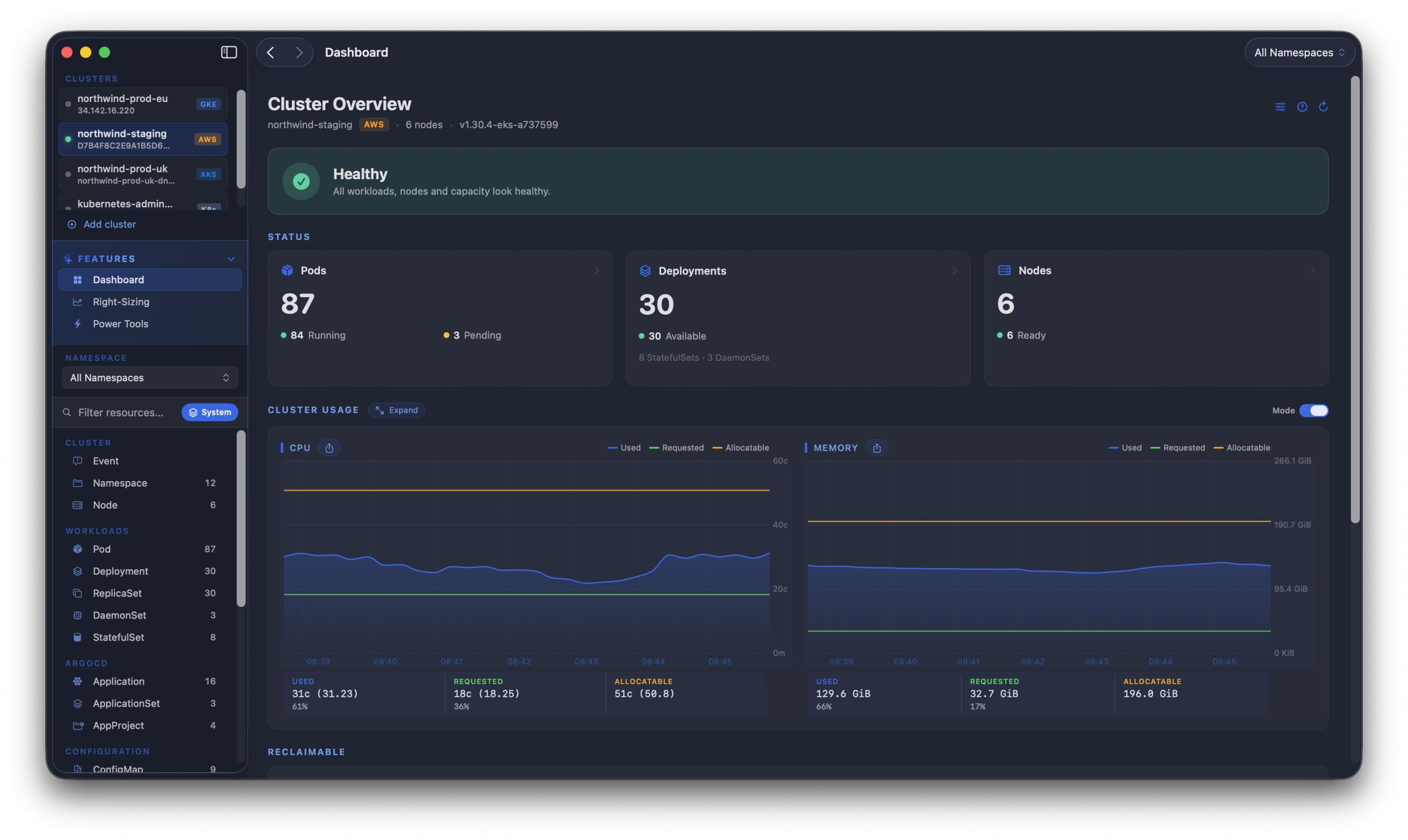Open Deployments details via card chevron
The width and height of the screenshot is (1408, 840).
[x=954, y=271]
